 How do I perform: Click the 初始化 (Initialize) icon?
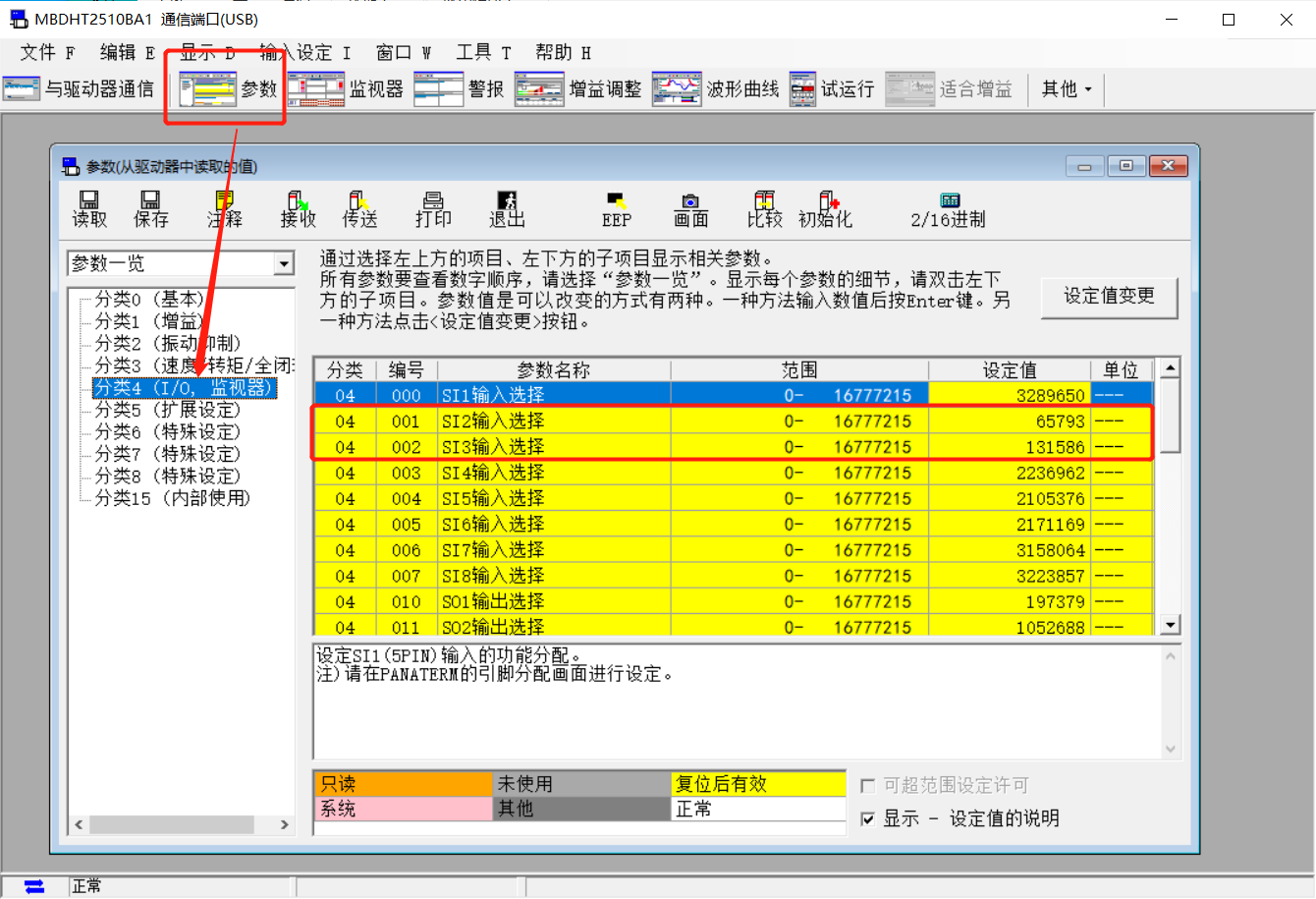point(826,209)
